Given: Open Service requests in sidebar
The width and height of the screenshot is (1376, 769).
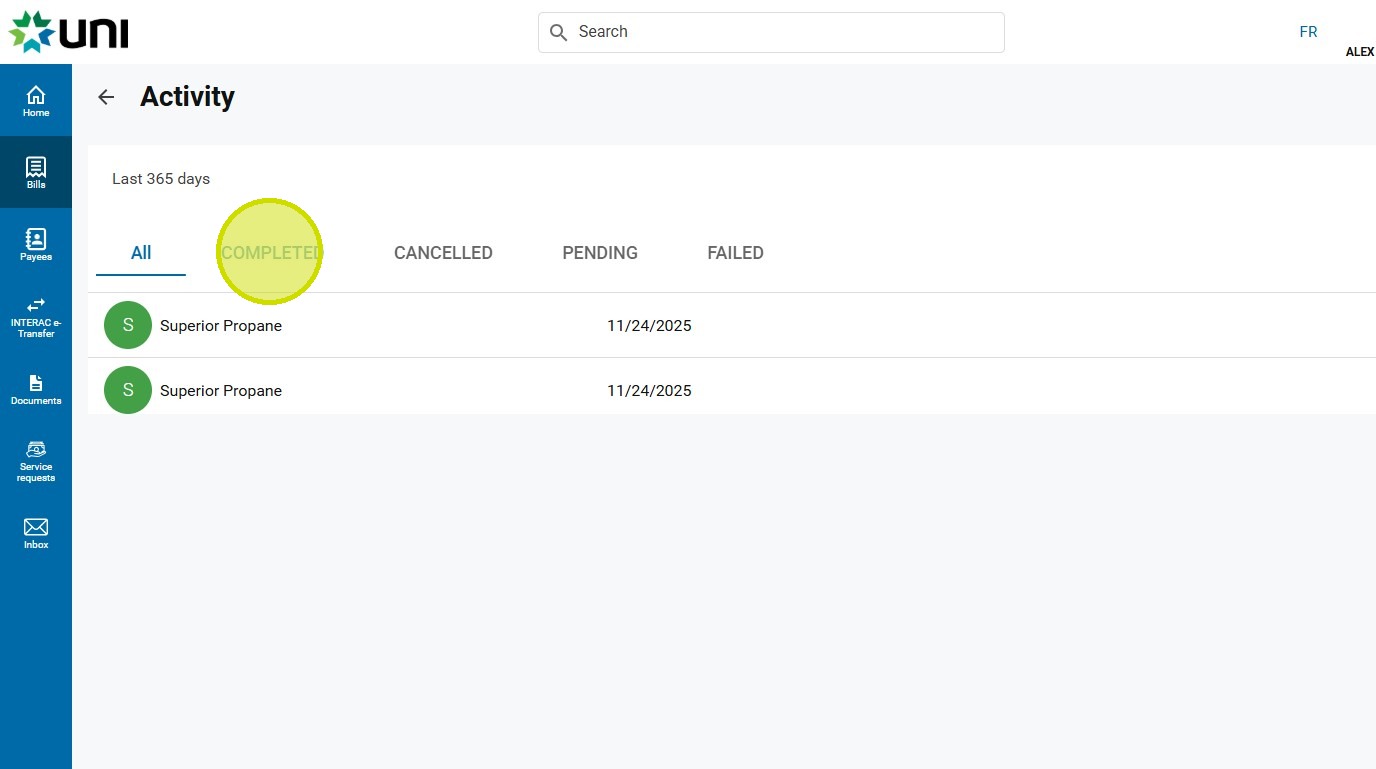Looking at the screenshot, I should click(x=36, y=461).
